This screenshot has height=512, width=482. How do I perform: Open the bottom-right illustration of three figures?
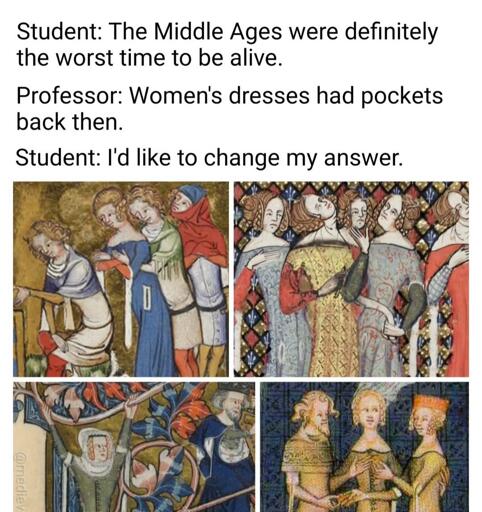(364, 447)
